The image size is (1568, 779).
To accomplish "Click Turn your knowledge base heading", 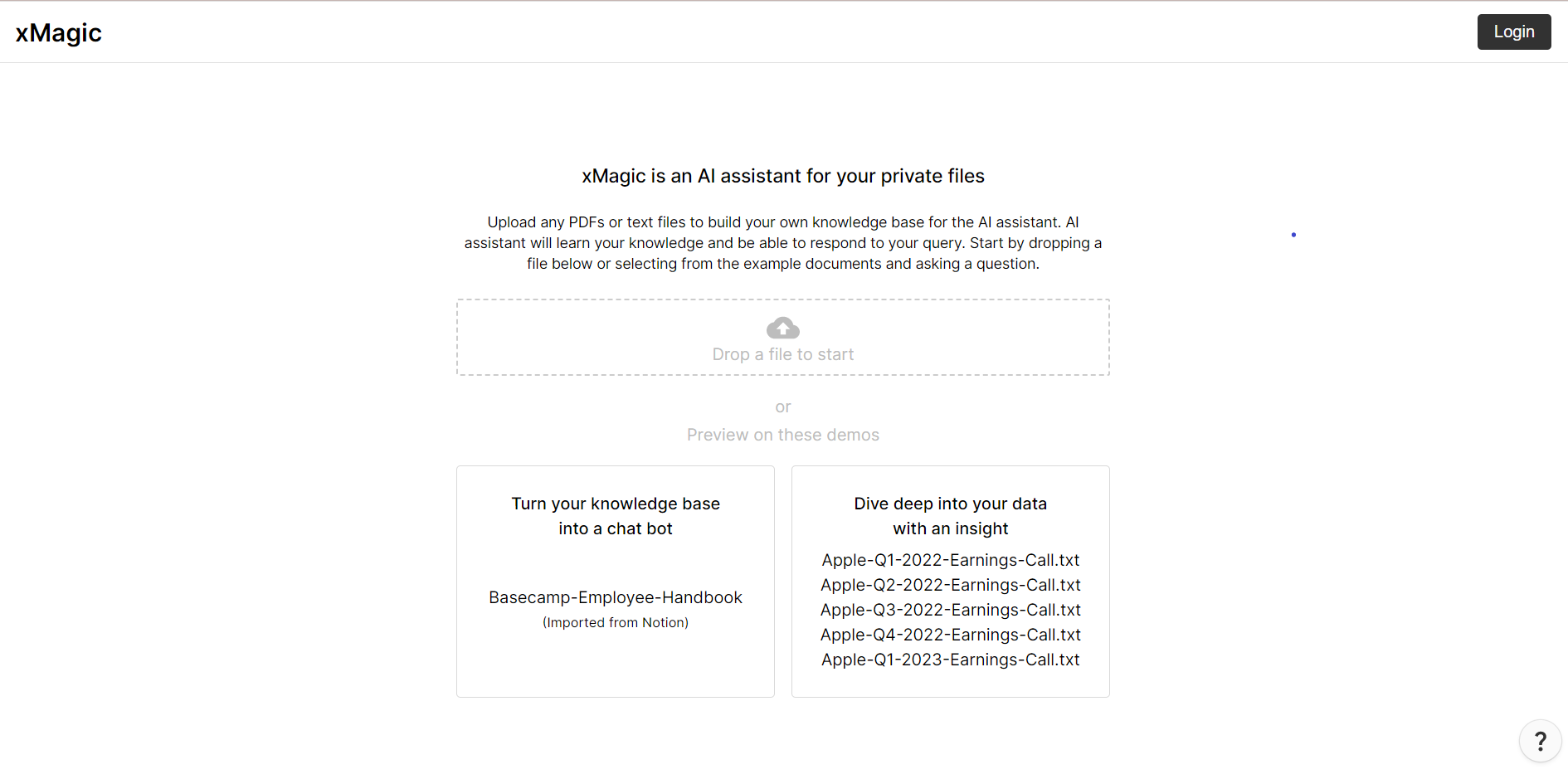I will 615,504.
